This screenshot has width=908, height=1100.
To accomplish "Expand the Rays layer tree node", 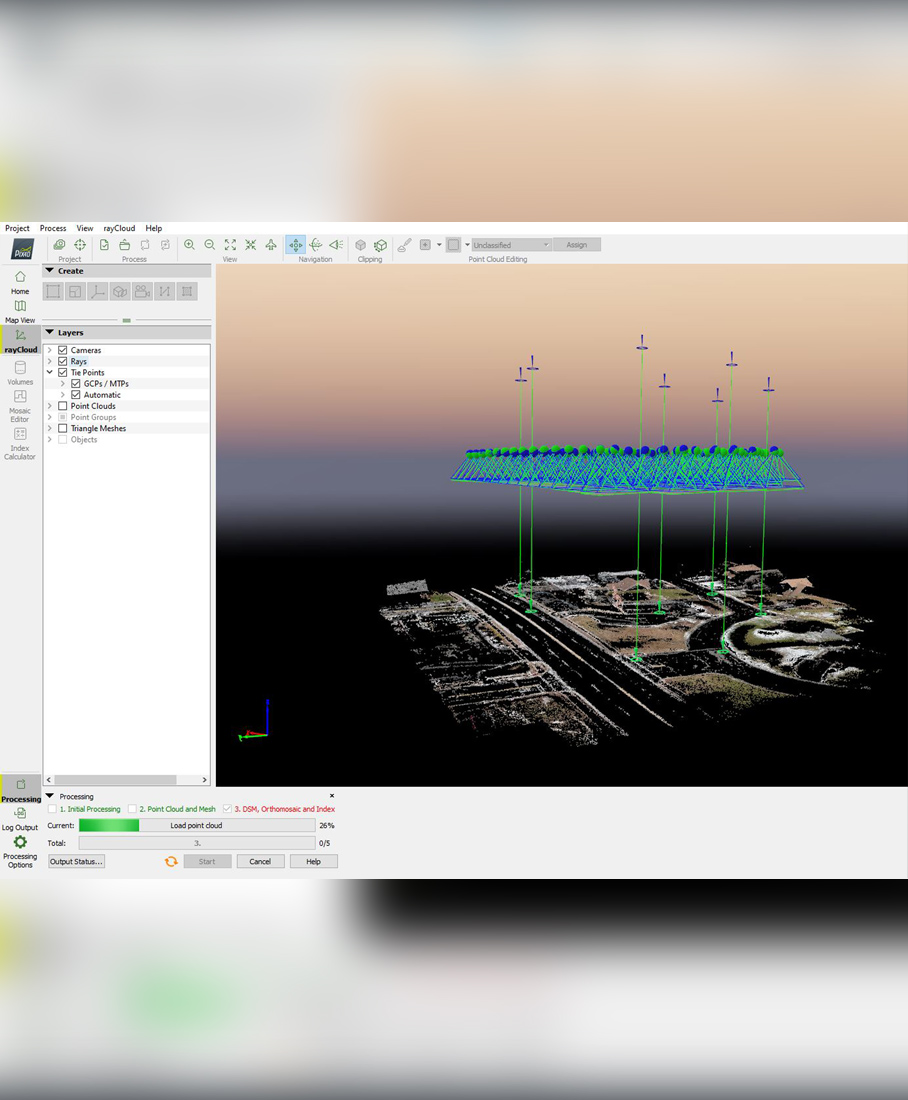I will 50,361.
